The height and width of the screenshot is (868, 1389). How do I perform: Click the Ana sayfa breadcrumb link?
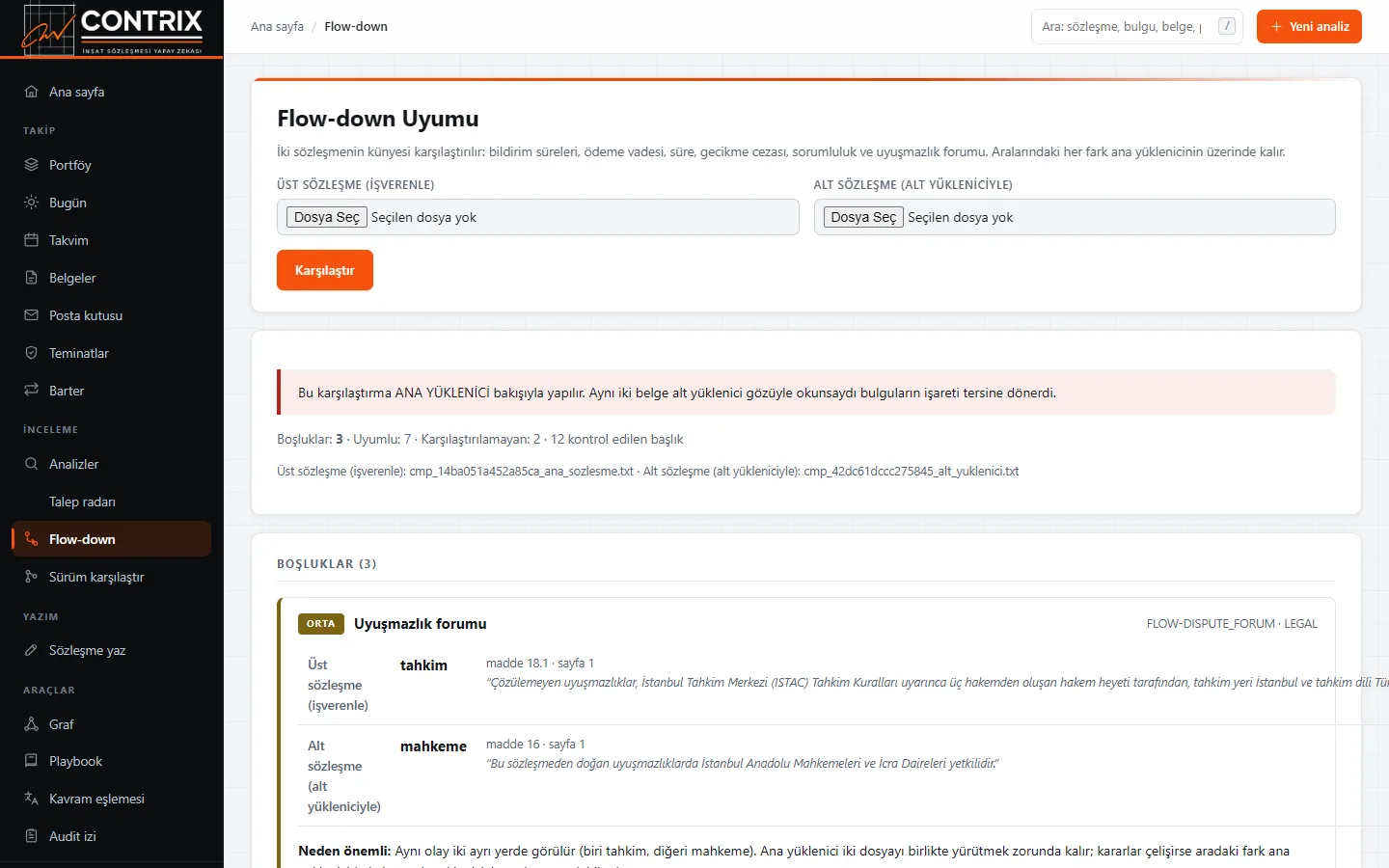pyautogui.click(x=277, y=27)
